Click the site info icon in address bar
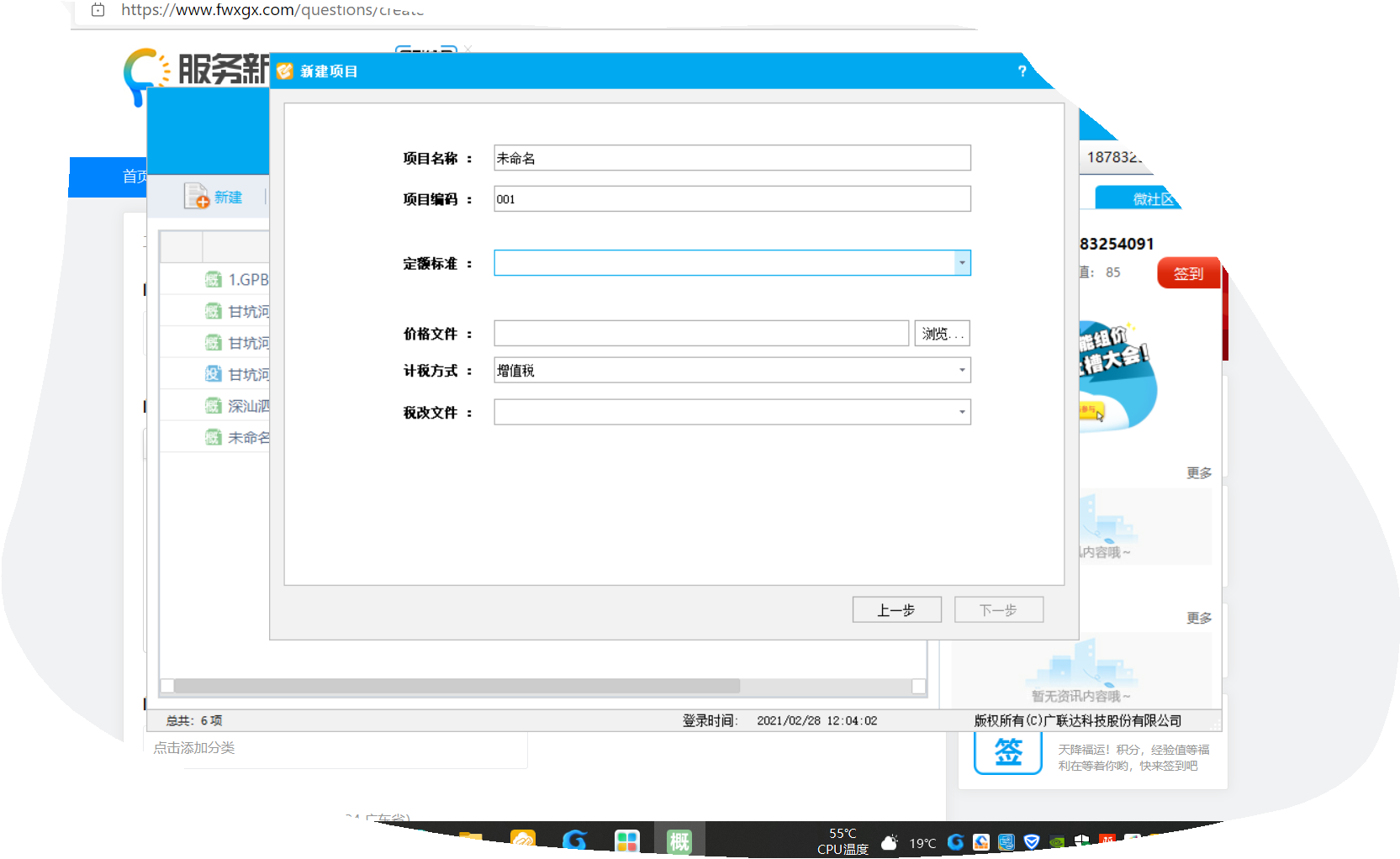1400x859 pixels. [x=98, y=10]
